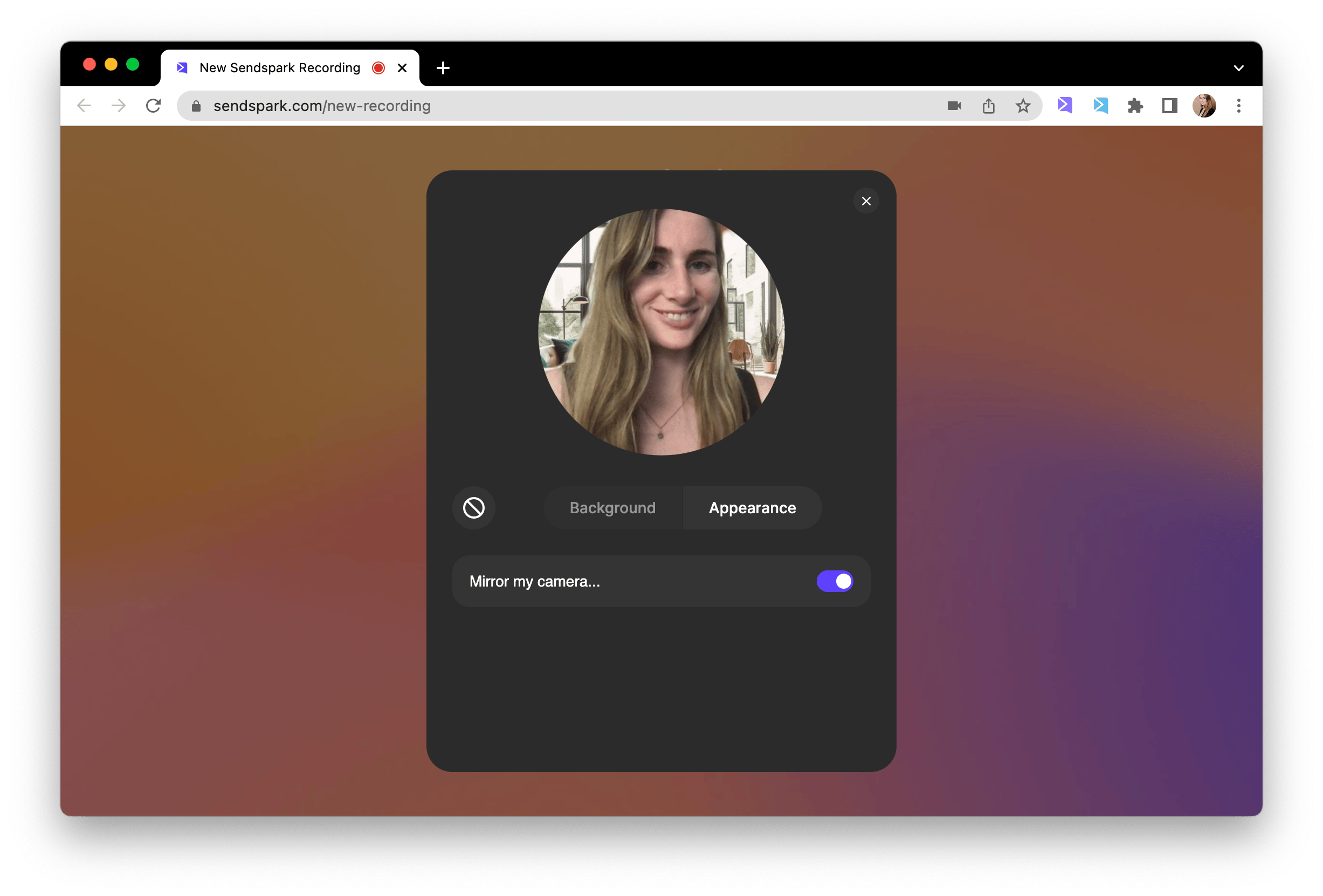Click the red recording indicator on tab

[378, 68]
